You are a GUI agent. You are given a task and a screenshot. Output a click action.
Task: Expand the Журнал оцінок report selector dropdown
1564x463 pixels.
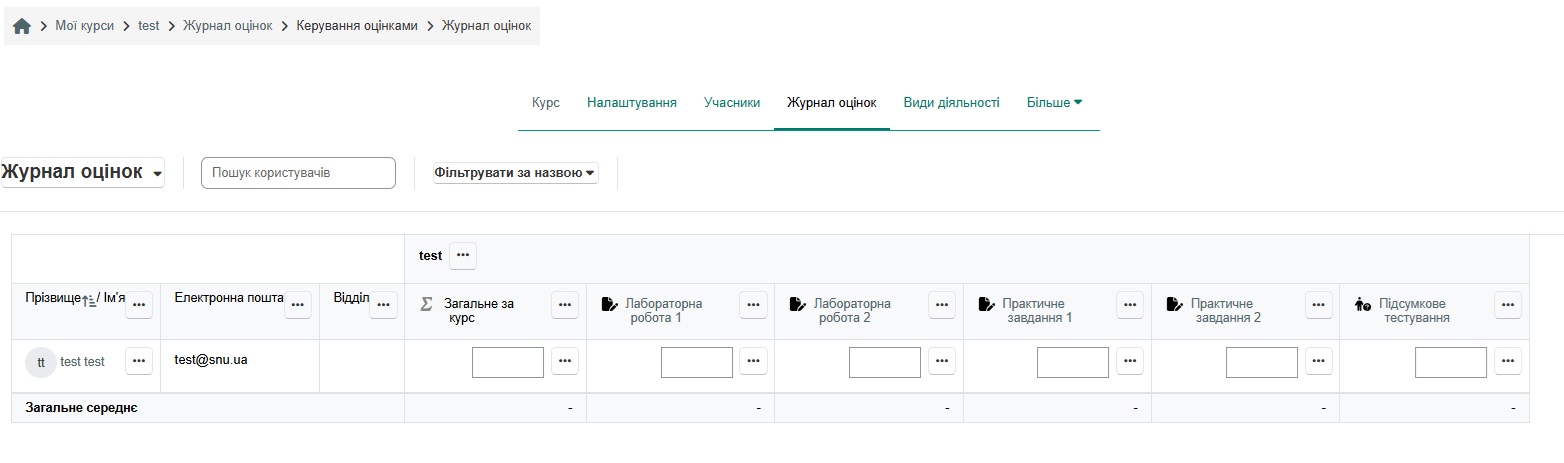(x=82, y=173)
